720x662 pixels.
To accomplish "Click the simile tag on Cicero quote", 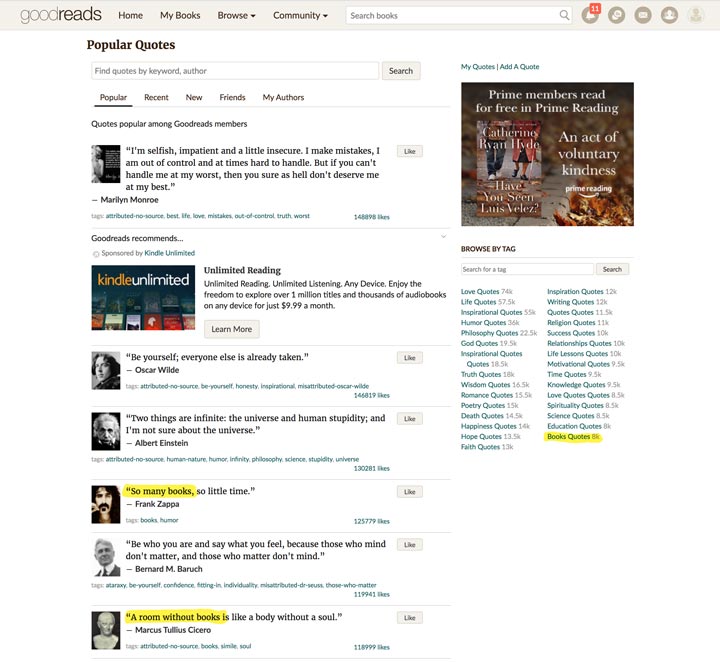I will (x=228, y=646).
